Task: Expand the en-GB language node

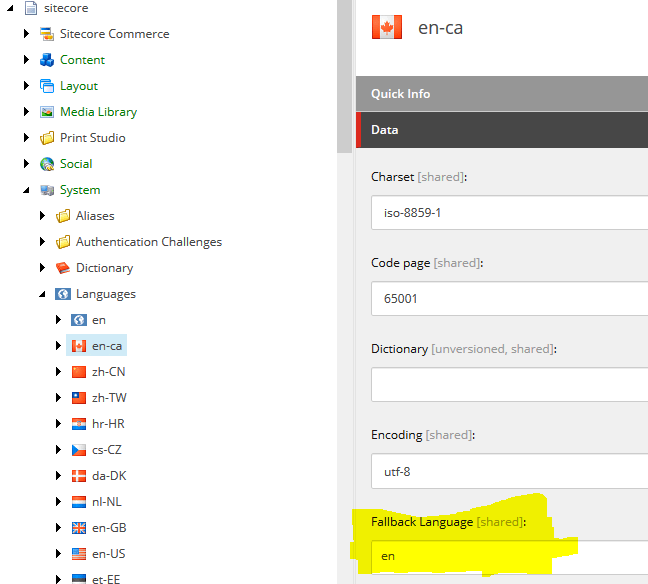Action: coord(58,528)
